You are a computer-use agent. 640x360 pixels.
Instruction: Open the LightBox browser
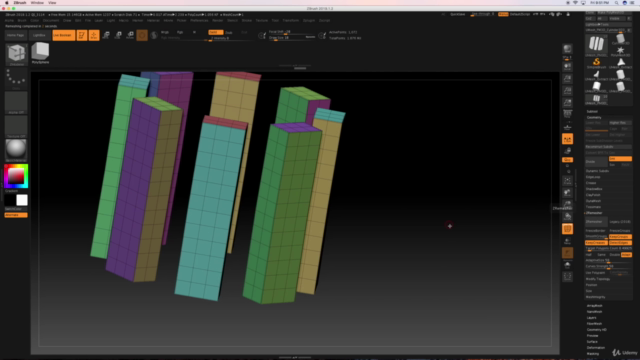click(x=39, y=36)
